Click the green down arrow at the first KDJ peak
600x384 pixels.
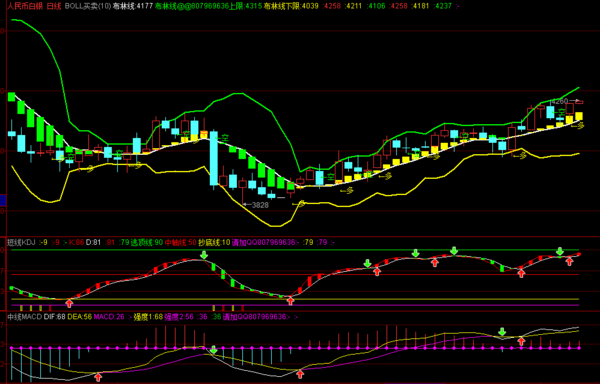tap(204, 255)
